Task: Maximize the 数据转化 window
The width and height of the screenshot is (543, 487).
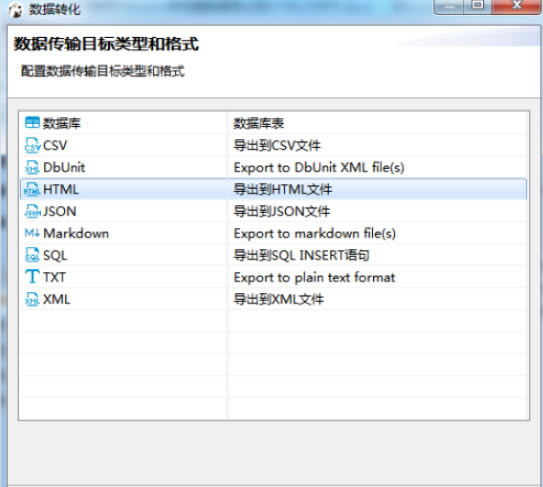Action: click(x=478, y=6)
